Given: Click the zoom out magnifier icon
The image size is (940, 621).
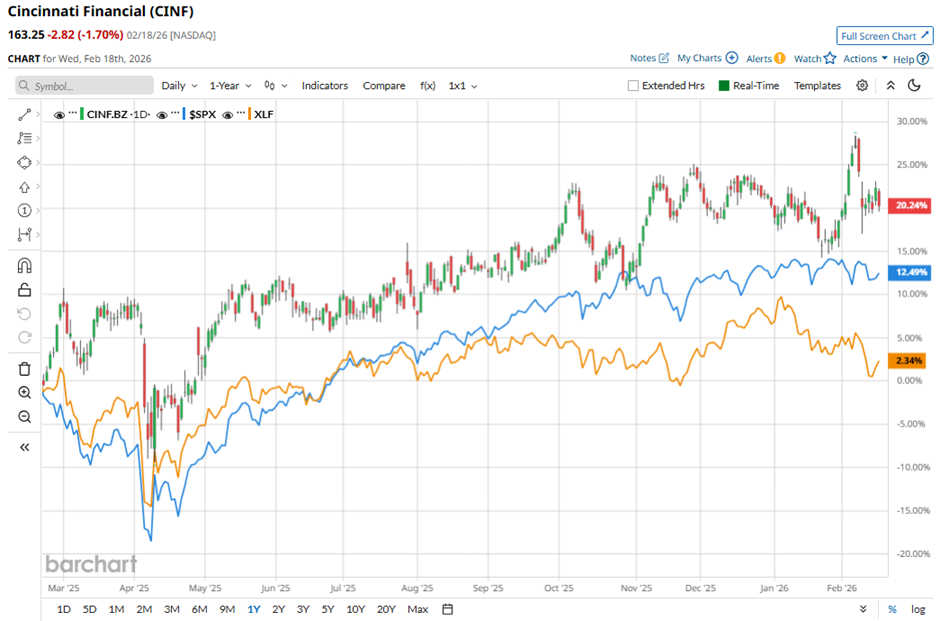Looking at the screenshot, I should (x=25, y=417).
